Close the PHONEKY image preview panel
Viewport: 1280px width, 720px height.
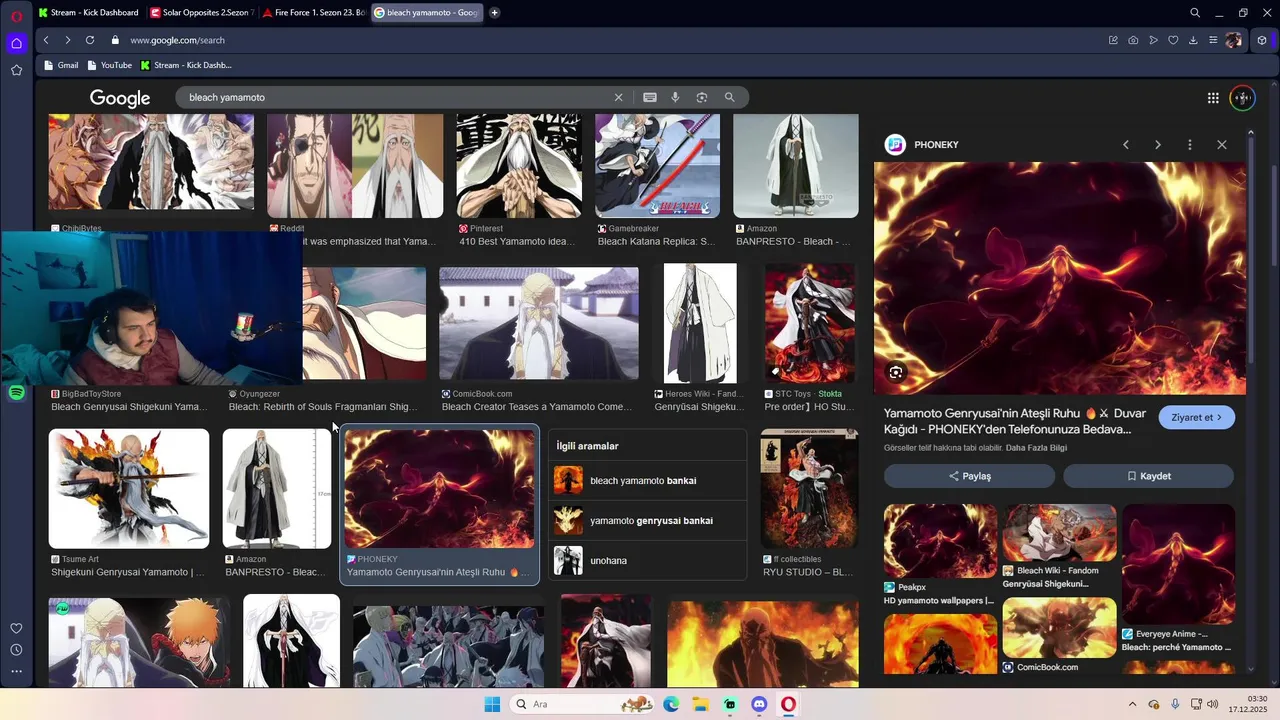pos(1222,145)
